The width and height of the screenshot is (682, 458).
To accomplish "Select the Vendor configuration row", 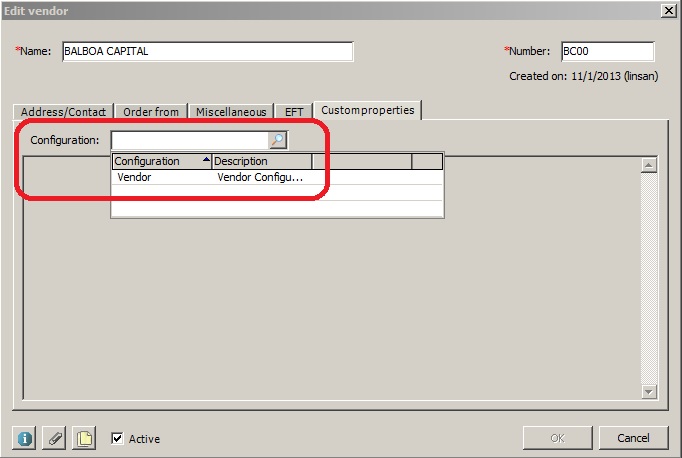I will point(277,177).
